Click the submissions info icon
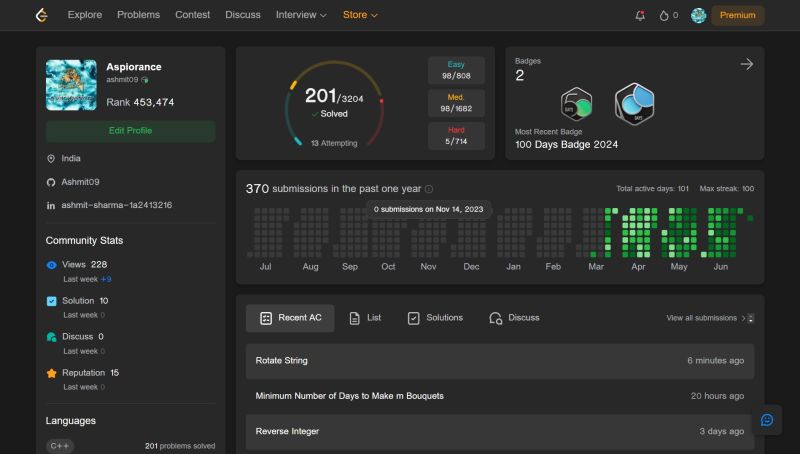This screenshot has width=800, height=454. (x=429, y=189)
